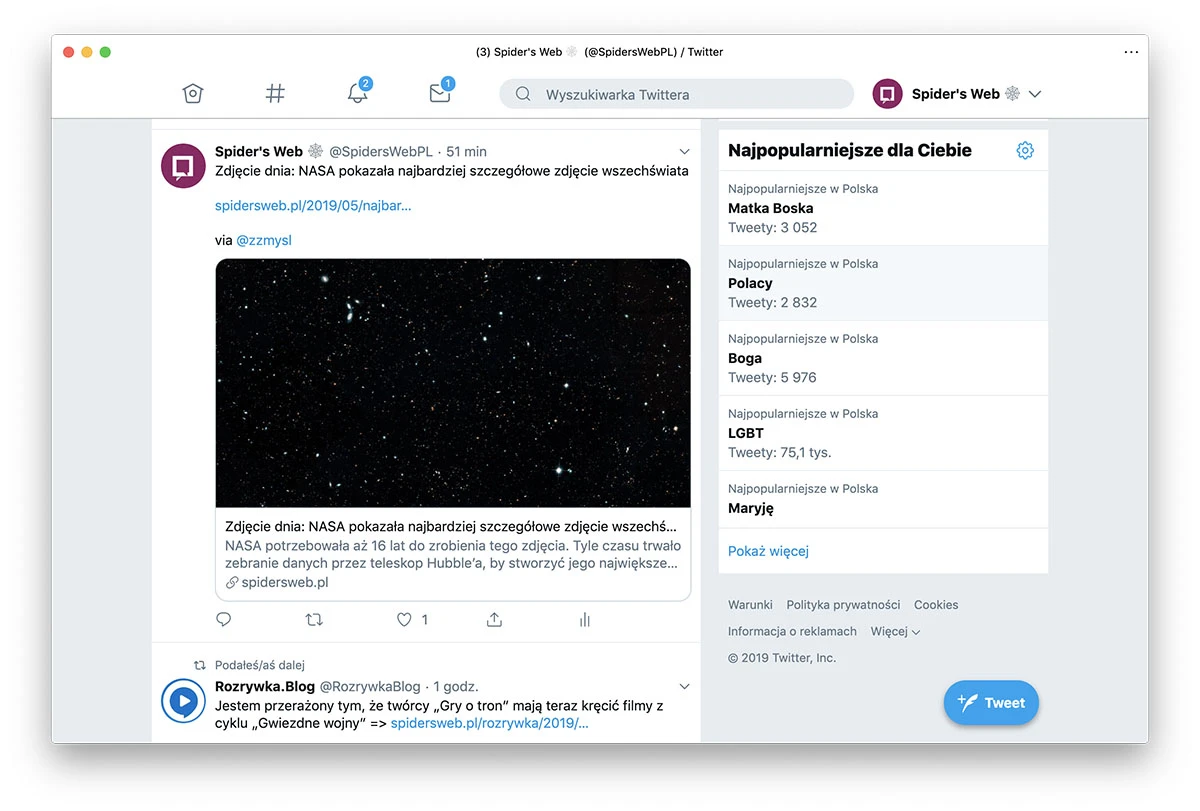The width and height of the screenshot is (1200, 811).
Task: Click the Spider's Web name in header
Action: [x=956, y=94]
